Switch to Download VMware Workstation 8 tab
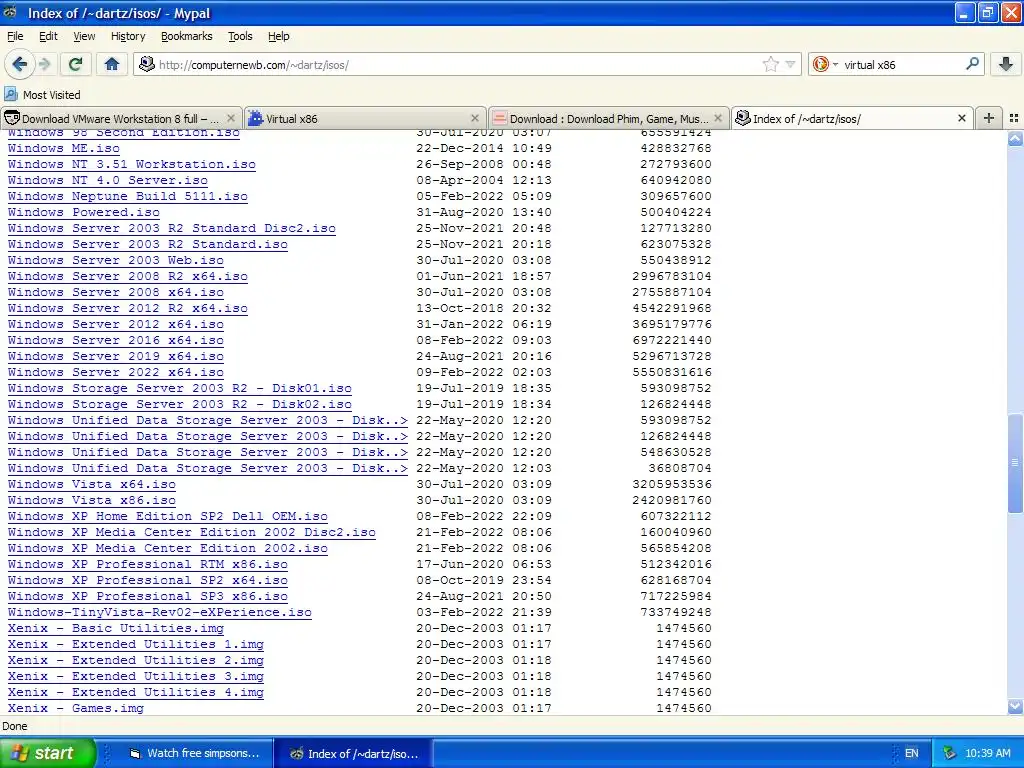The height and width of the screenshot is (768, 1024). [121, 119]
